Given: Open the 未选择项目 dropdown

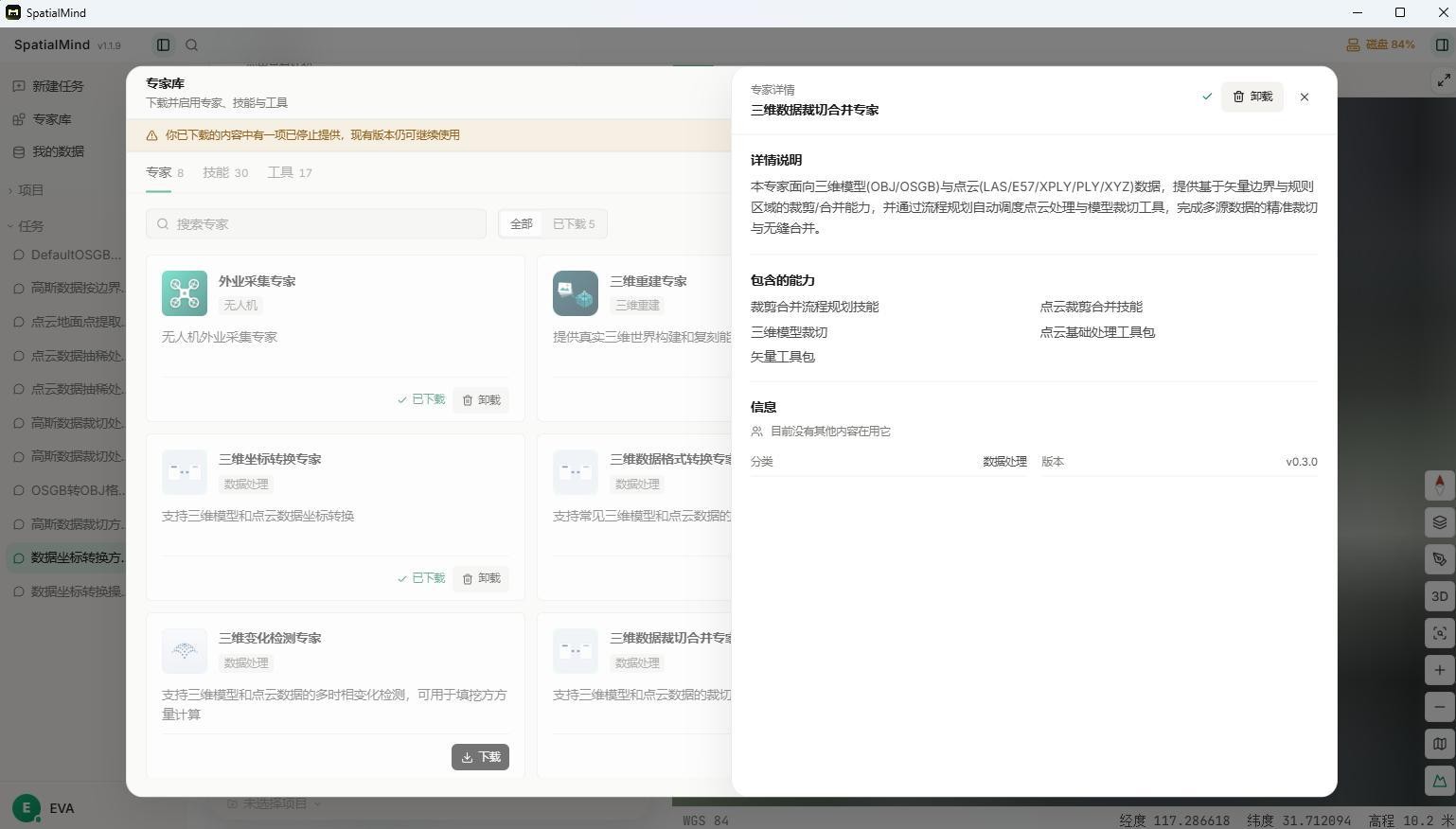Looking at the screenshot, I should [x=274, y=803].
